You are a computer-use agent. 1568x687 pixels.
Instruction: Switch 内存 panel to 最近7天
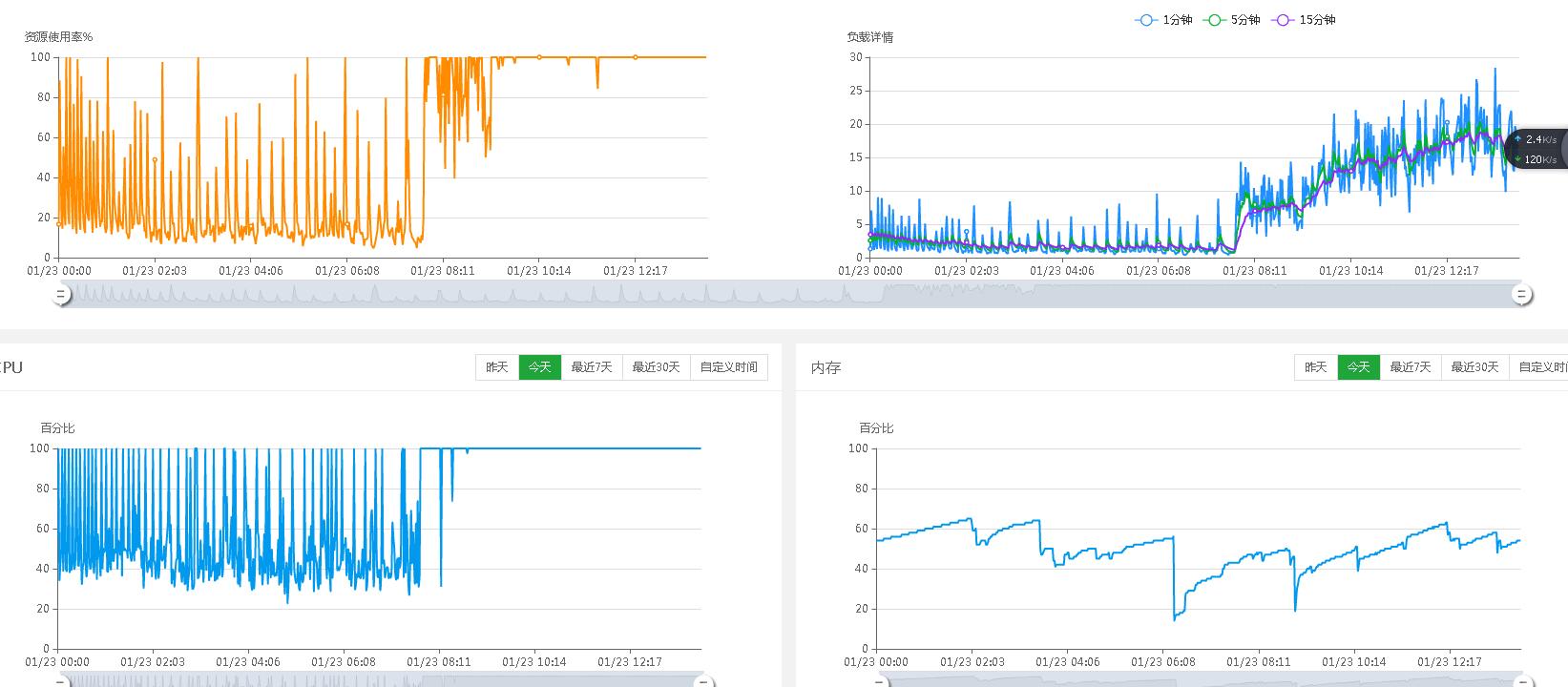pos(1411,367)
